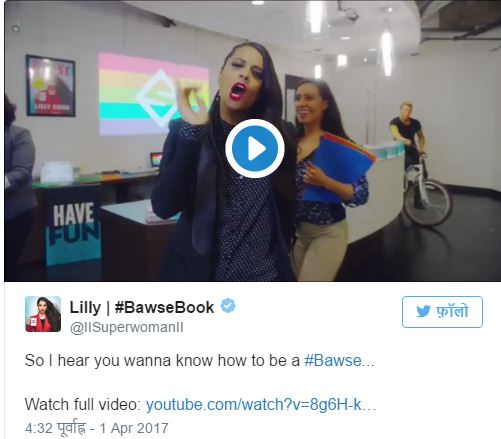Open the #Bawse hashtag link
This screenshot has height=439, width=501.
[x=333, y=360]
